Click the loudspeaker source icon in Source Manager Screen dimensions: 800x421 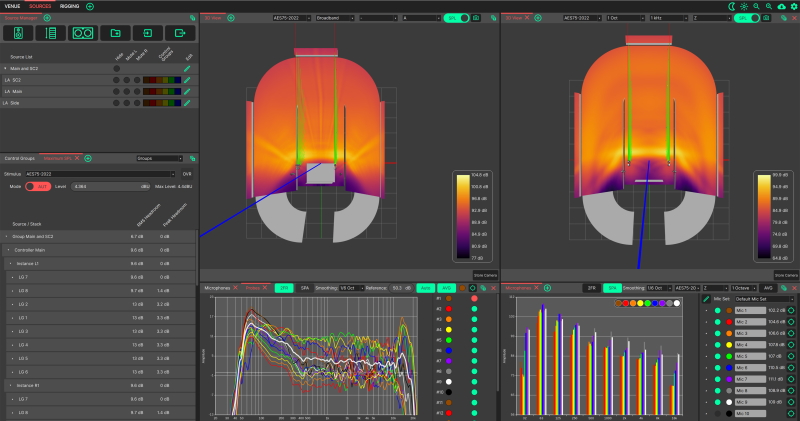coord(20,33)
